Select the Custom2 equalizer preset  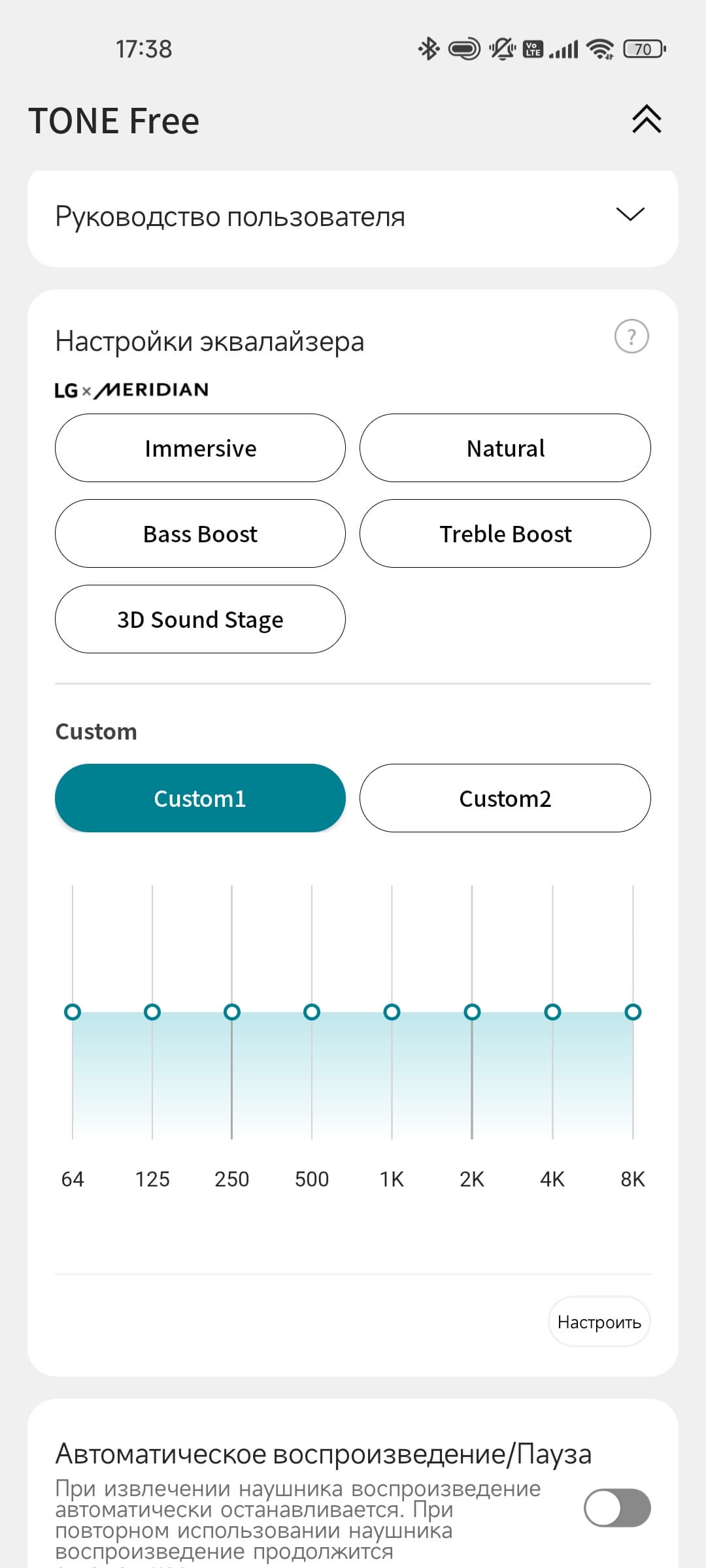tap(505, 798)
